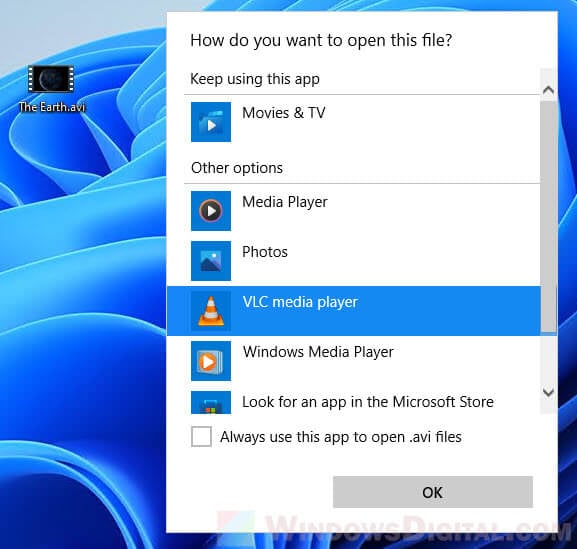Click the app list scrollbar thumb
Image resolution: width=577 pixels, height=549 pixels.
[548, 217]
